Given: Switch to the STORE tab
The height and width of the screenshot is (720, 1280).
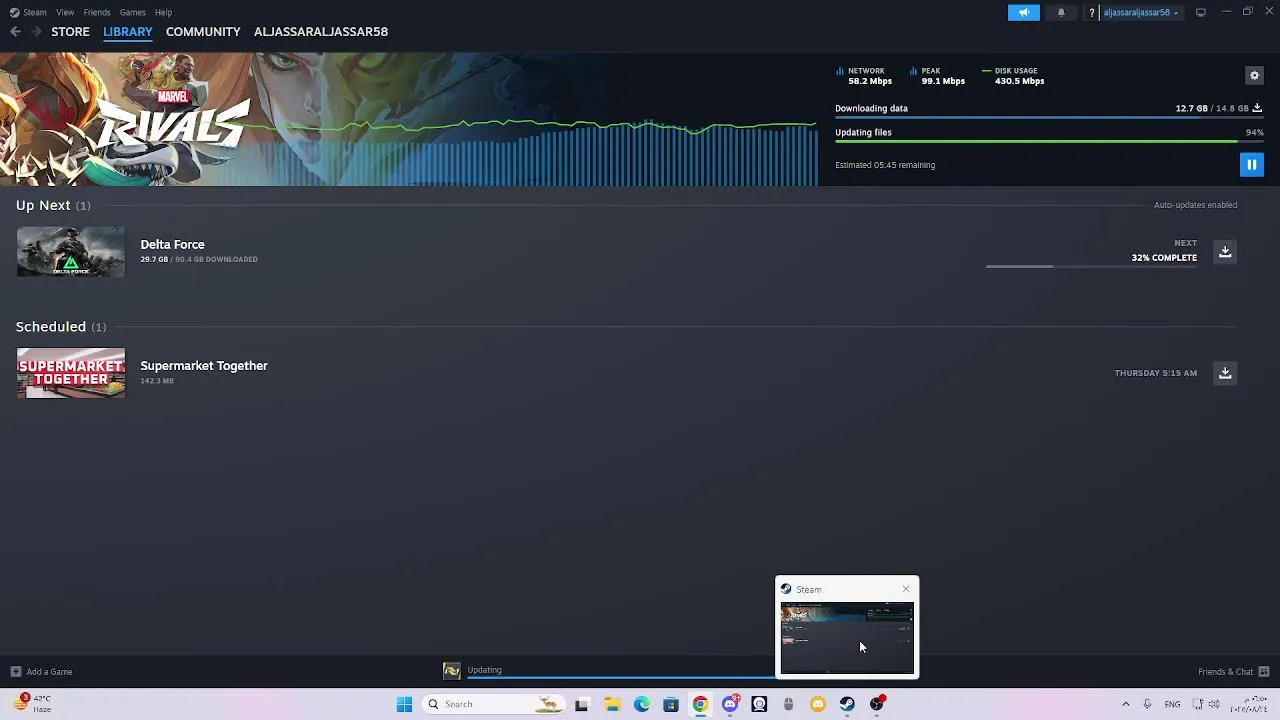Looking at the screenshot, I should pyautogui.click(x=70, y=31).
